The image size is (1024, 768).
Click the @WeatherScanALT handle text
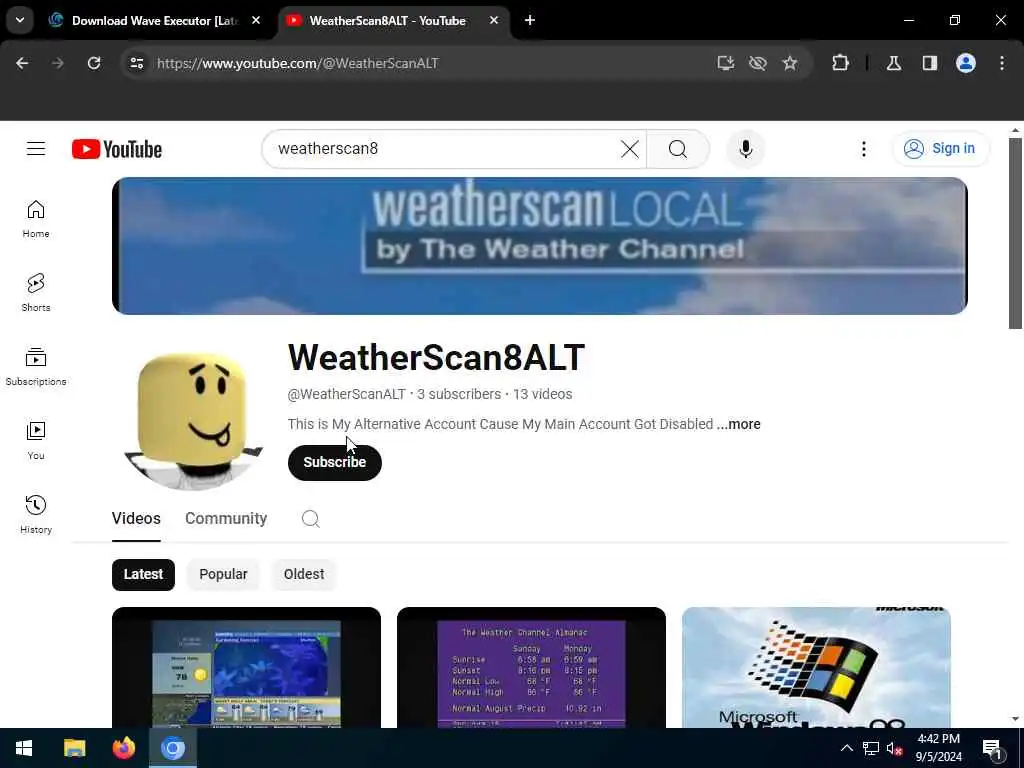tap(347, 394)
